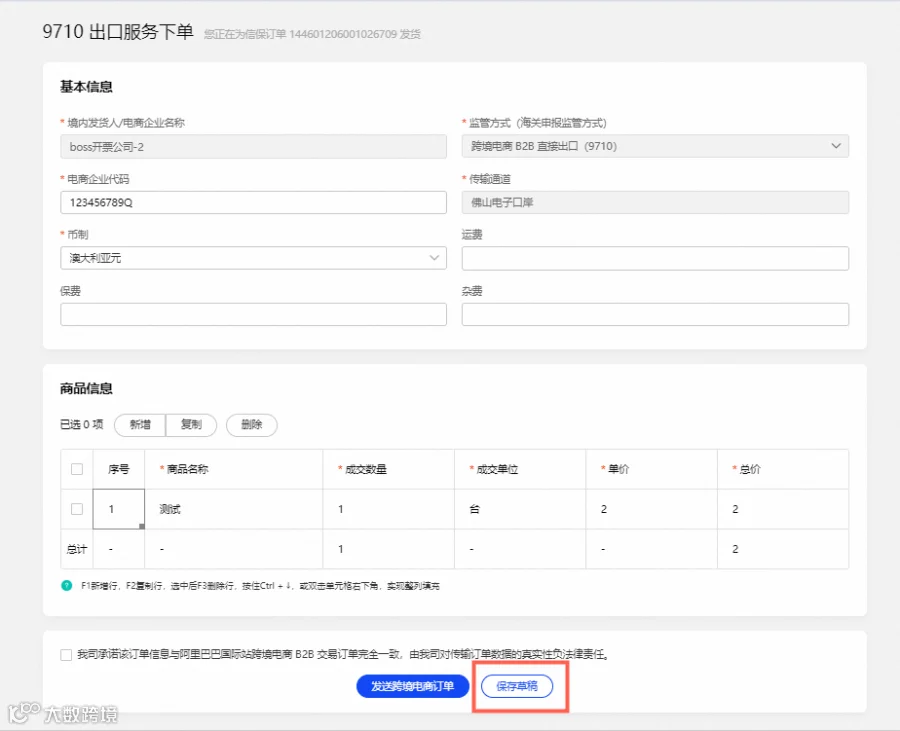The image size is (900, 731).
Task: Open the 币制 currency dropdown arrow
Action: tap(434, 258)
